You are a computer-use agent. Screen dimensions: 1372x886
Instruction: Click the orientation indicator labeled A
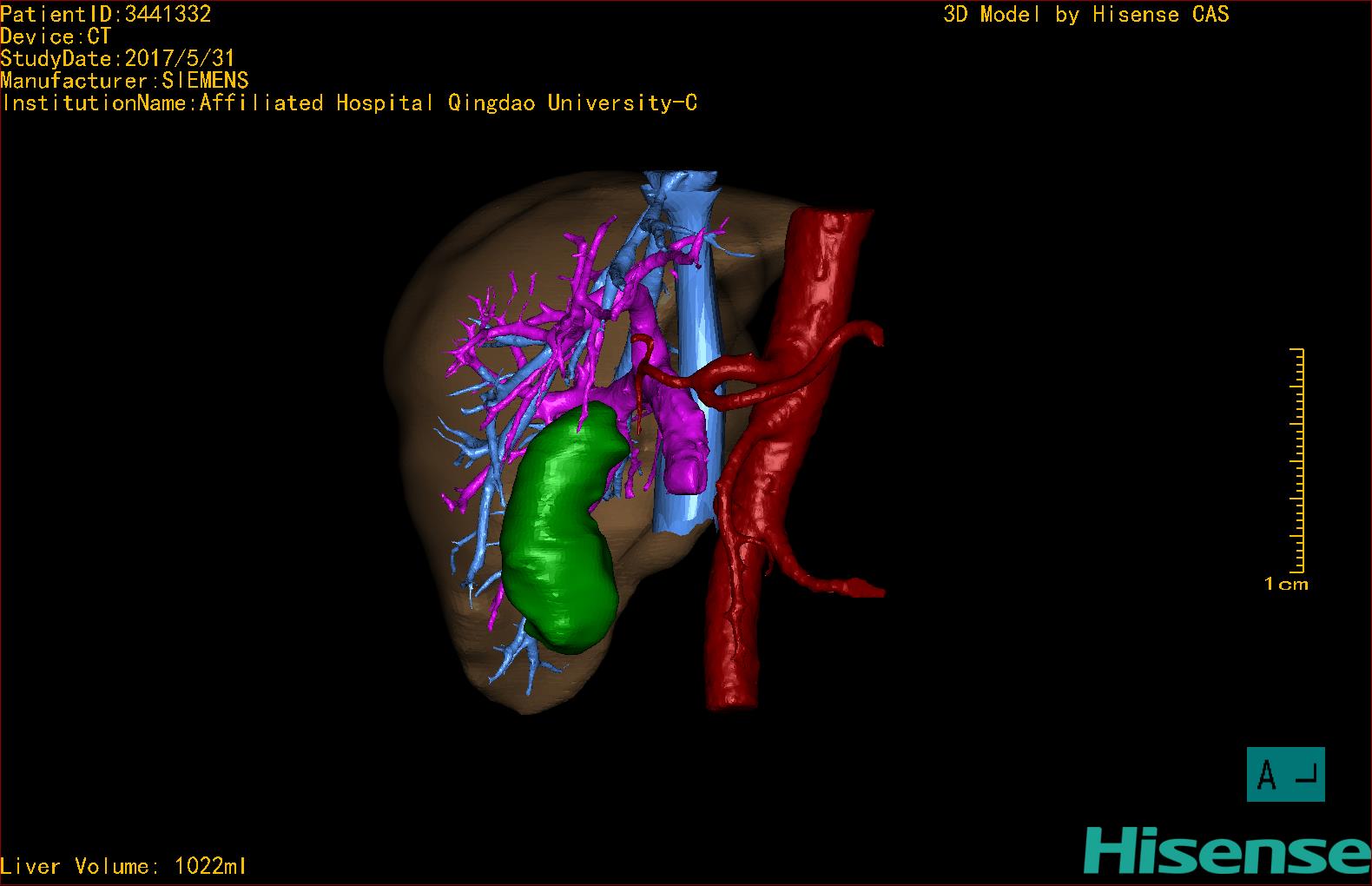[x=1285, y=774]
